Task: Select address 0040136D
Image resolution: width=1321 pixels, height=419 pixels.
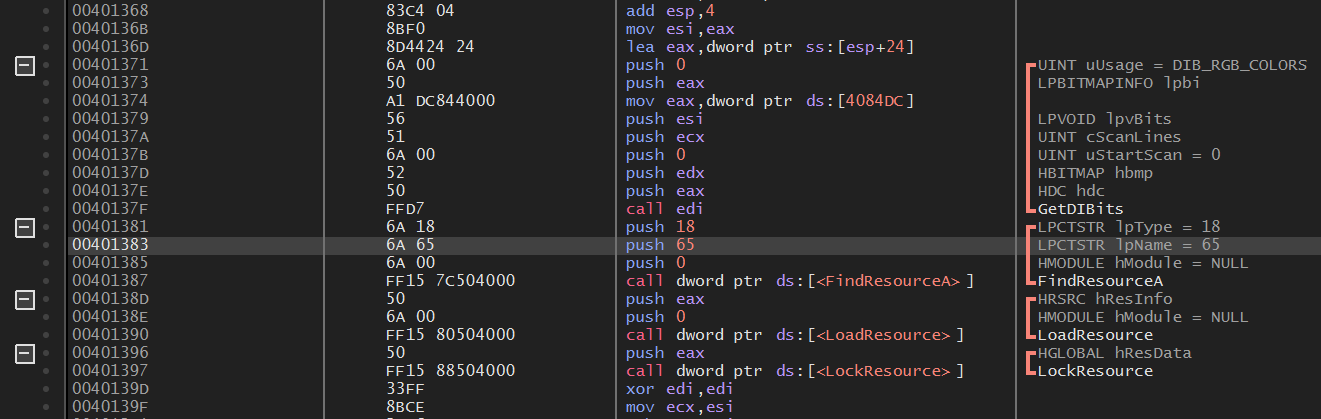Action: 108,47
